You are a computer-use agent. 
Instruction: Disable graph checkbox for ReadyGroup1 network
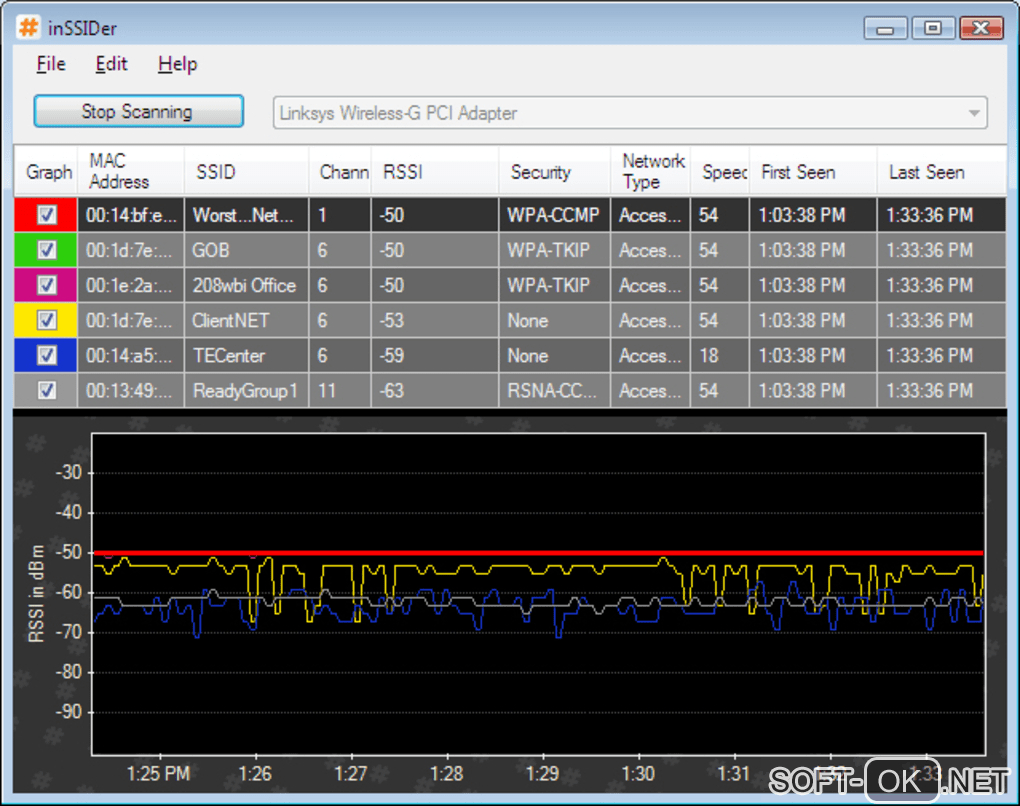point(47,391)
